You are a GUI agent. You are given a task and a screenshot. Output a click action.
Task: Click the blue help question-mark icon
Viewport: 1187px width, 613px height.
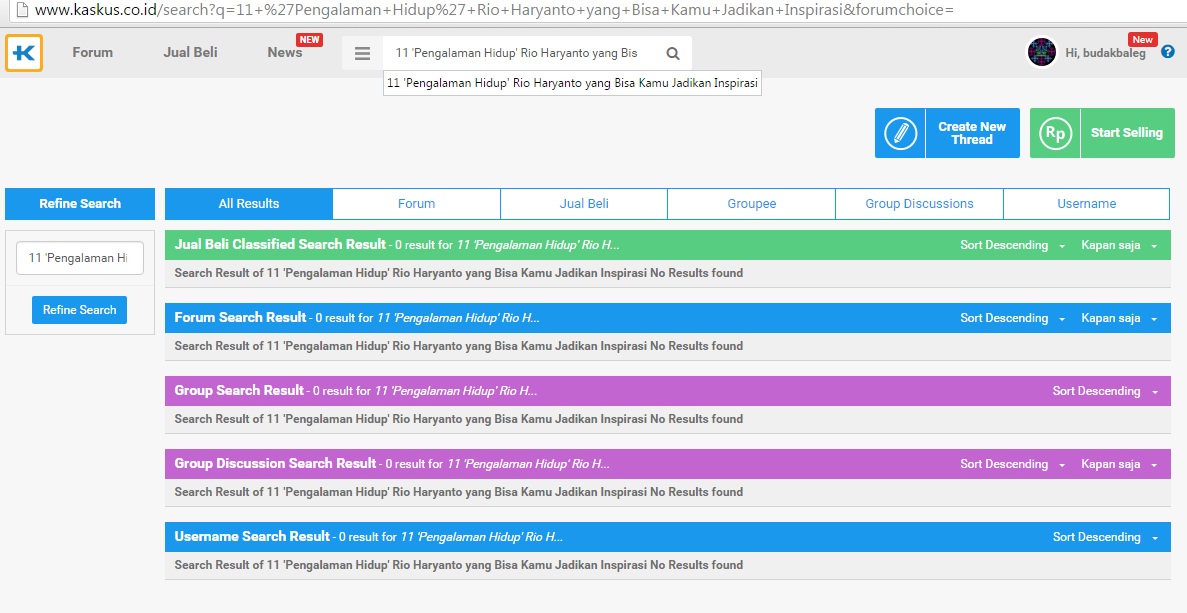[1167, 52]
